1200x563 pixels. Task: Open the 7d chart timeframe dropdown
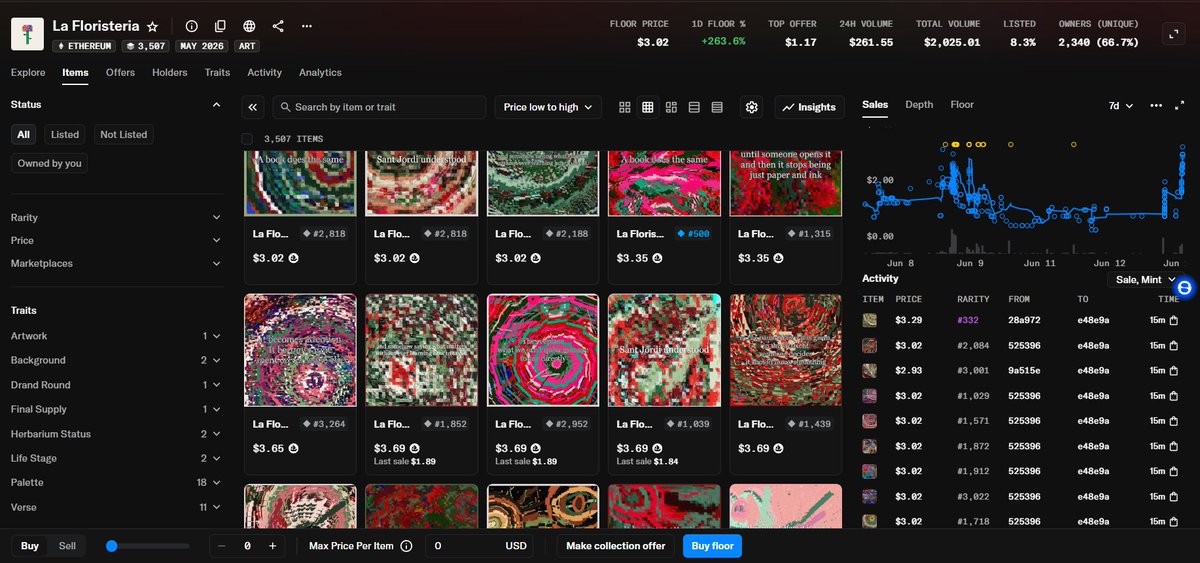(x=1122, y=105)
